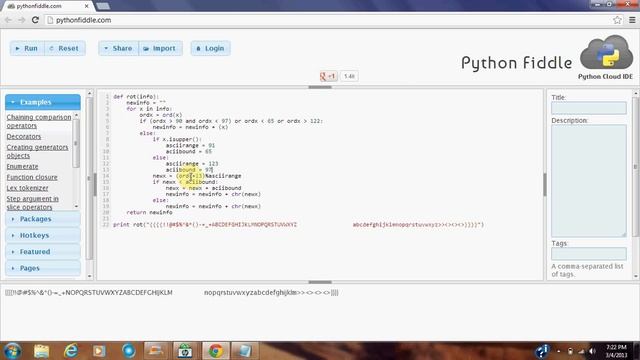
Task: Click the def rot(info) code line
Action: tap(136, 97)
